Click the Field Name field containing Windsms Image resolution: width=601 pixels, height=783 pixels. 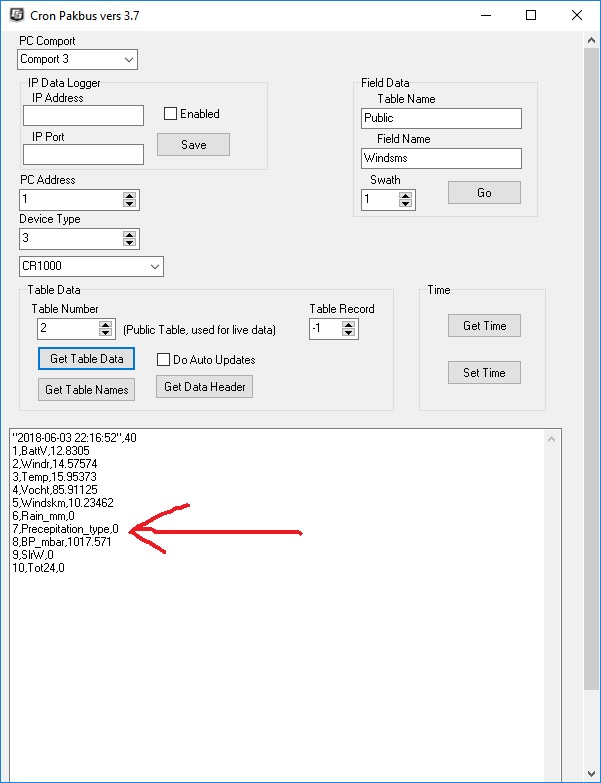441,158
